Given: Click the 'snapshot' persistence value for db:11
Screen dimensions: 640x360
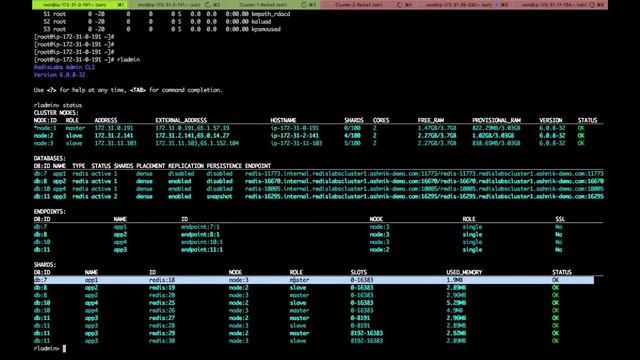Looking at the screenshot, I should 219,197.
